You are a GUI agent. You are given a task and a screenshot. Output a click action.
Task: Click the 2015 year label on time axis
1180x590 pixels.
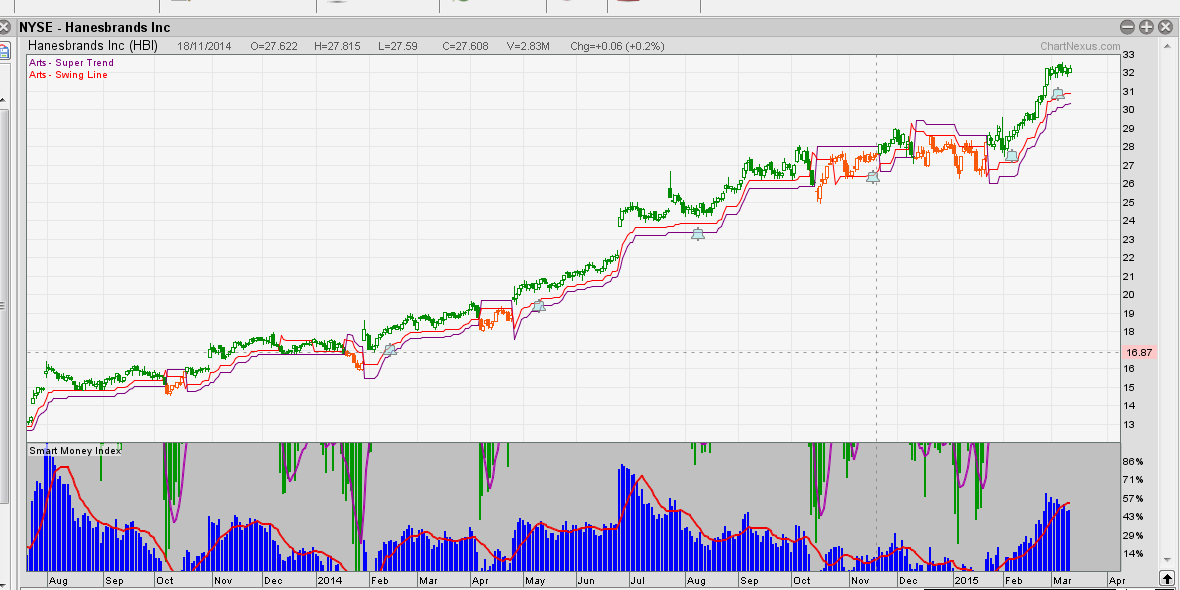click(x=964, y=581)
